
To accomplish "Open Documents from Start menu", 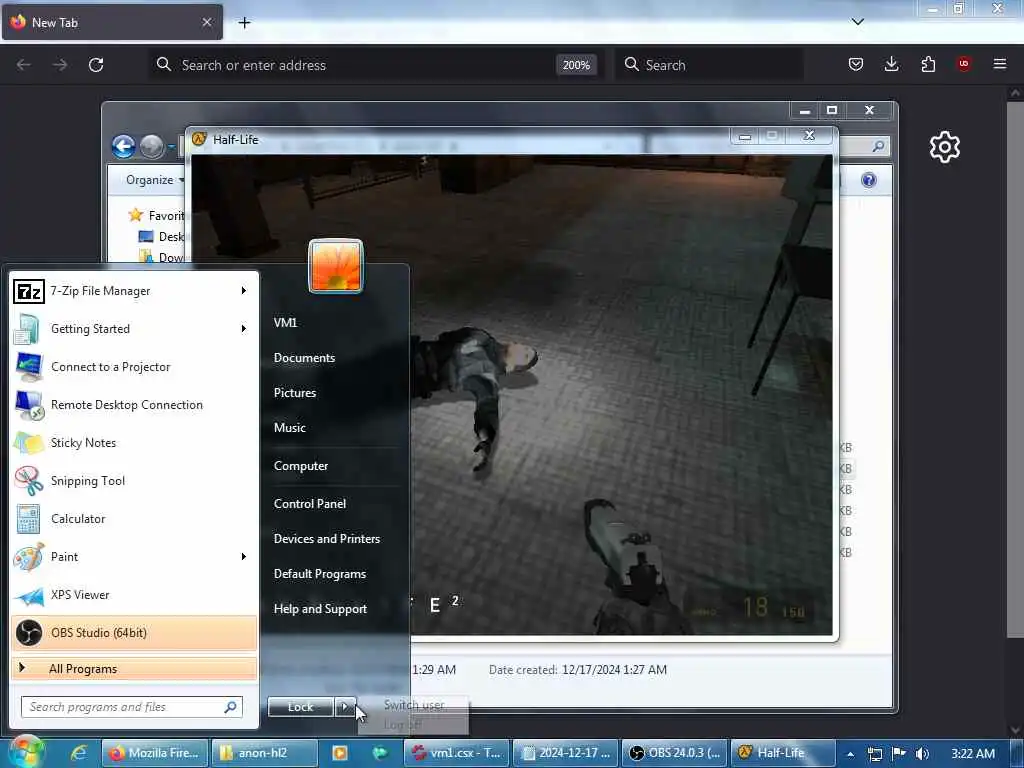I will pyautogui.click(x=304, y=358).
